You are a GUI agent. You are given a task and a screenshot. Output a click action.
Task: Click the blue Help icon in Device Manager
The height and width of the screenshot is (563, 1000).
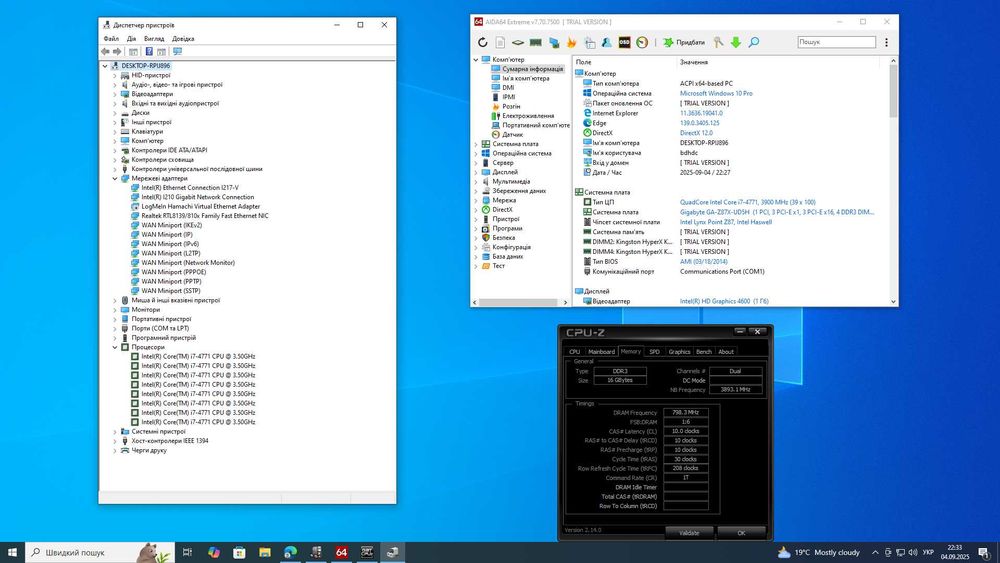pyautogui.click(x=149, y=51)
